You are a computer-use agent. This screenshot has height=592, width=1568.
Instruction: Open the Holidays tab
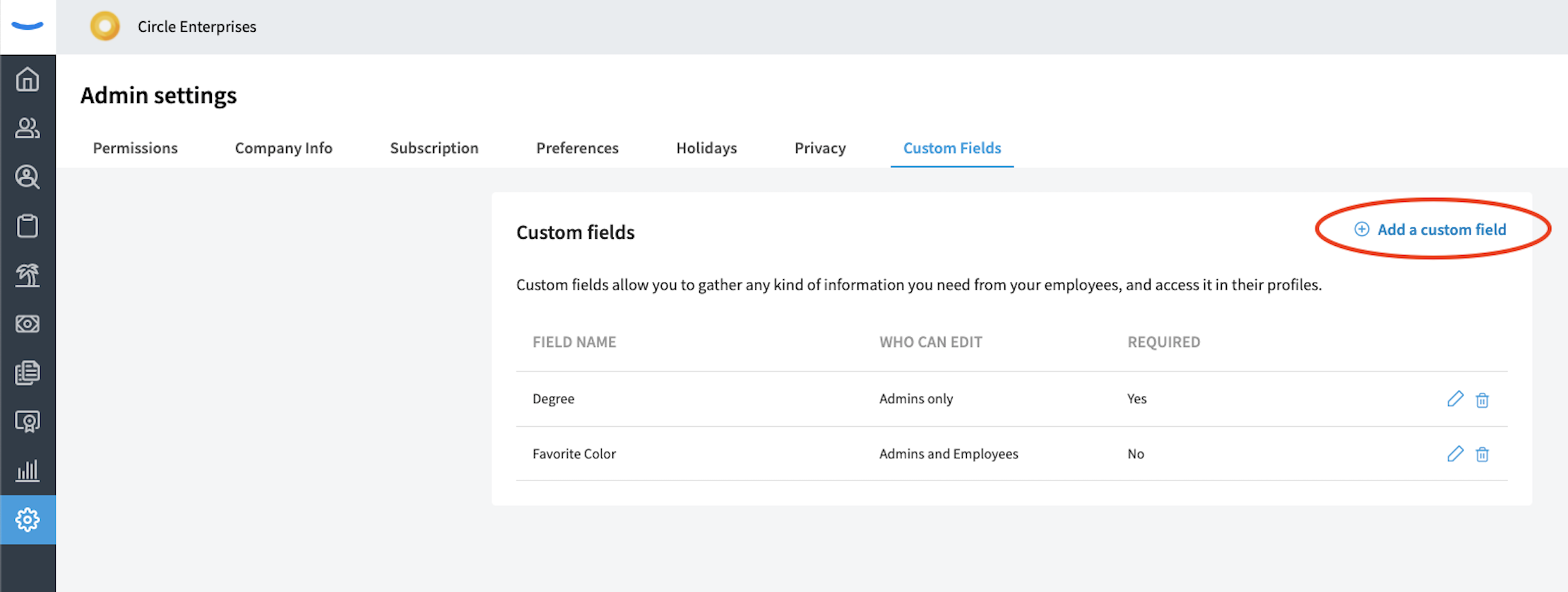click(x=706, y=148)
